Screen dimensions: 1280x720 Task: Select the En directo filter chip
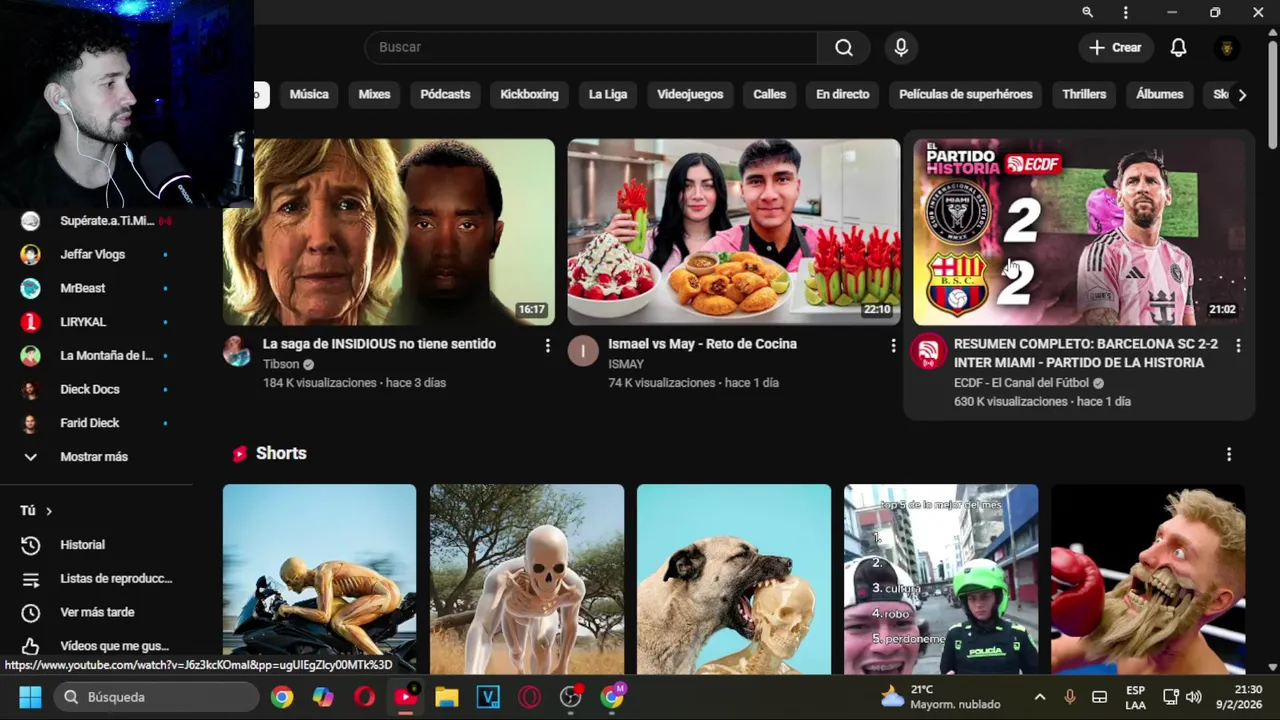(x=842, y=94)
